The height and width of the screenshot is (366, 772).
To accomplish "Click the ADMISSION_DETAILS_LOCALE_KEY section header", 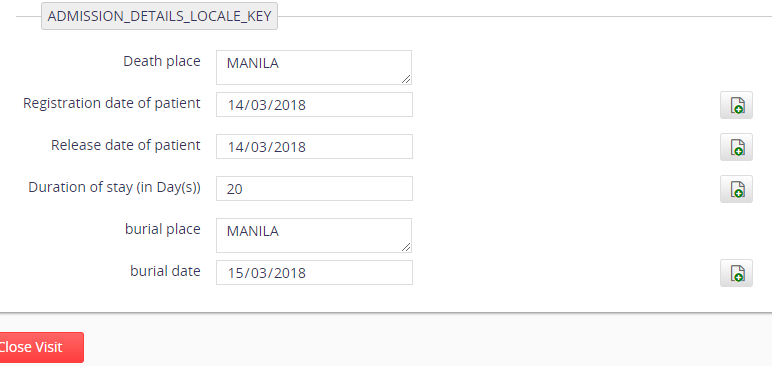I will pyautogui.click(x=160, y=16).
